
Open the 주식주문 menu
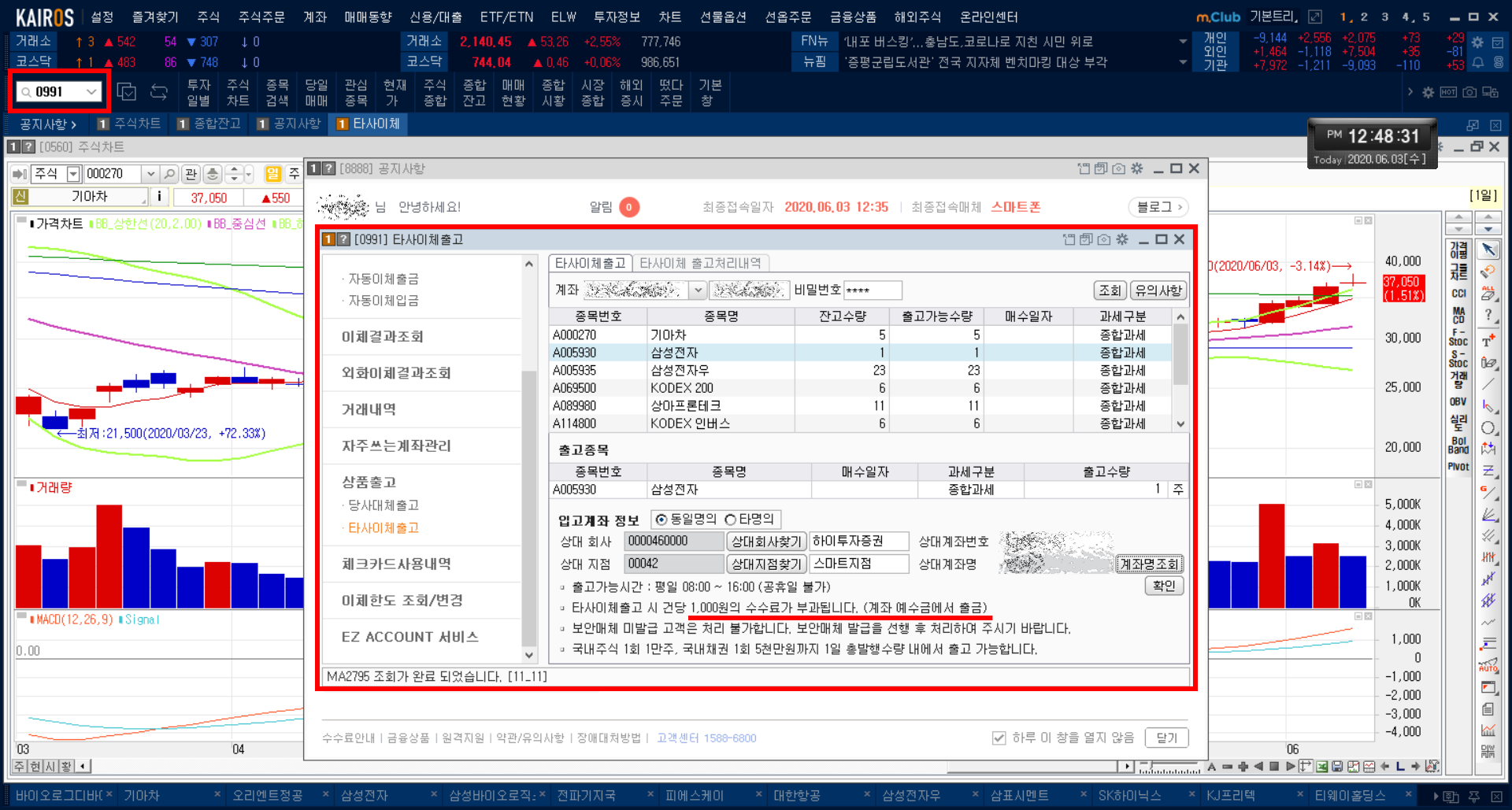(261, 17)
